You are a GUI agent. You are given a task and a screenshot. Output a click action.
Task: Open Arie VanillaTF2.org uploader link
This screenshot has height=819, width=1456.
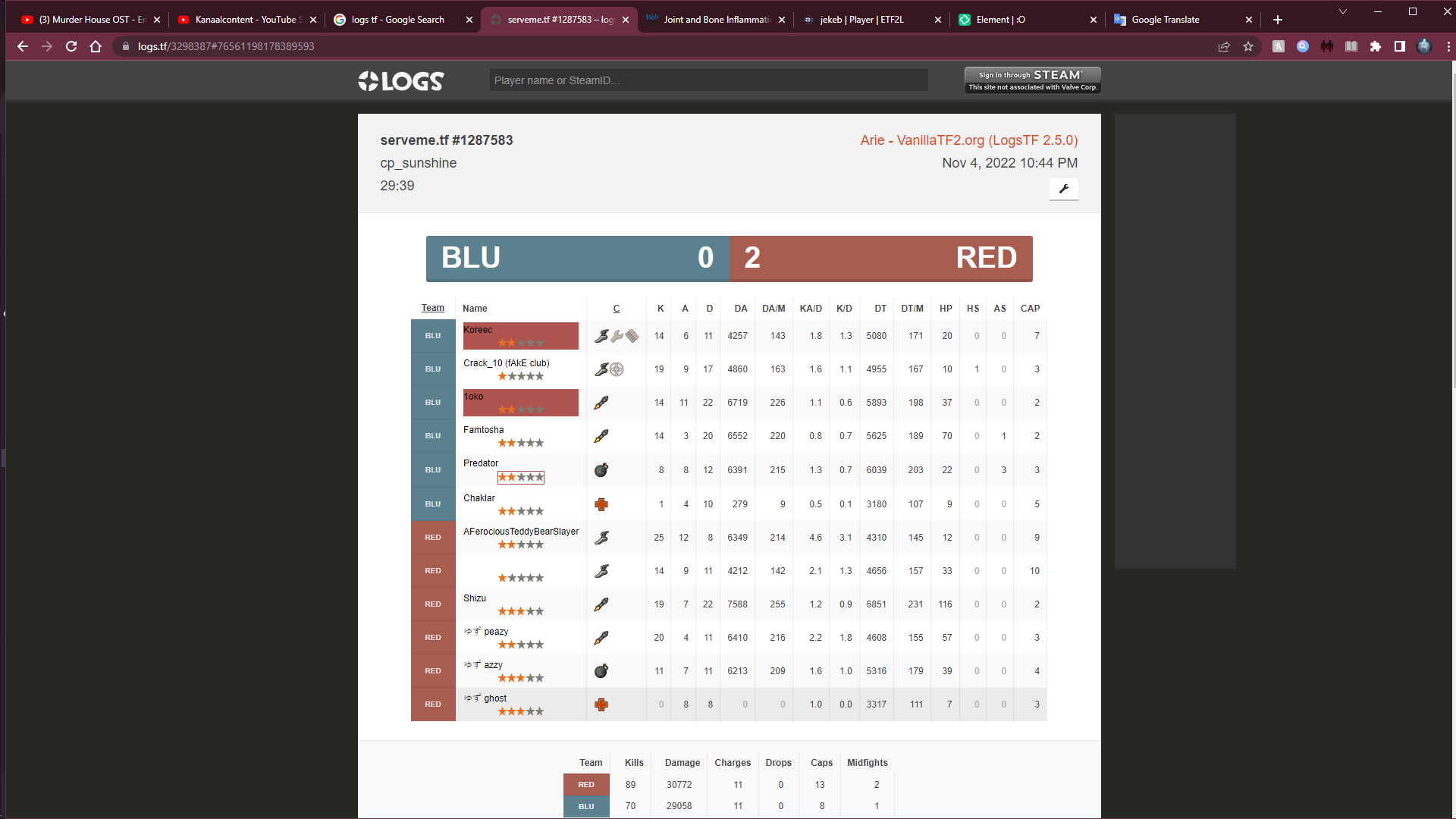pyautogui.click(x=968, y=140)
